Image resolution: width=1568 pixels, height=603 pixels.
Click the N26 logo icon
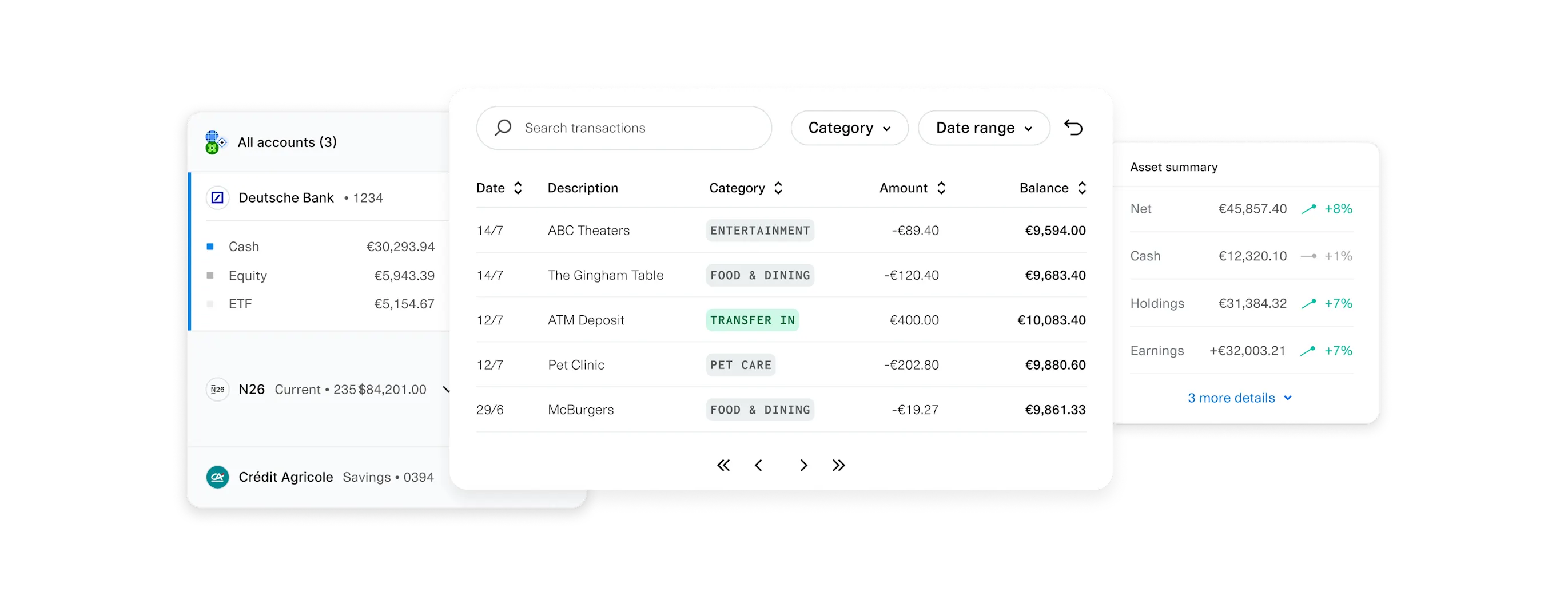pos(217,389)
